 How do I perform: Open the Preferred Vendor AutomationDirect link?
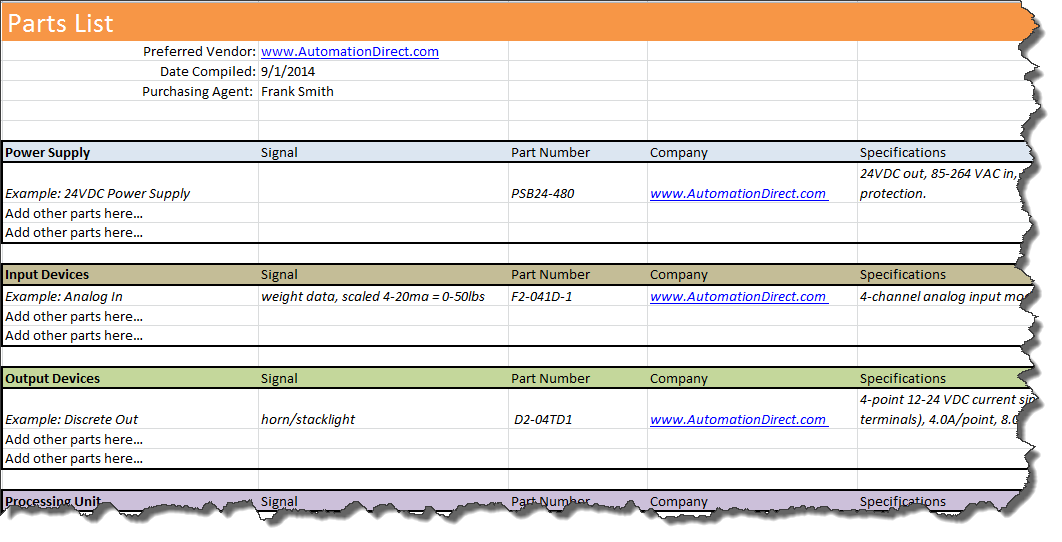click(349, 52)
